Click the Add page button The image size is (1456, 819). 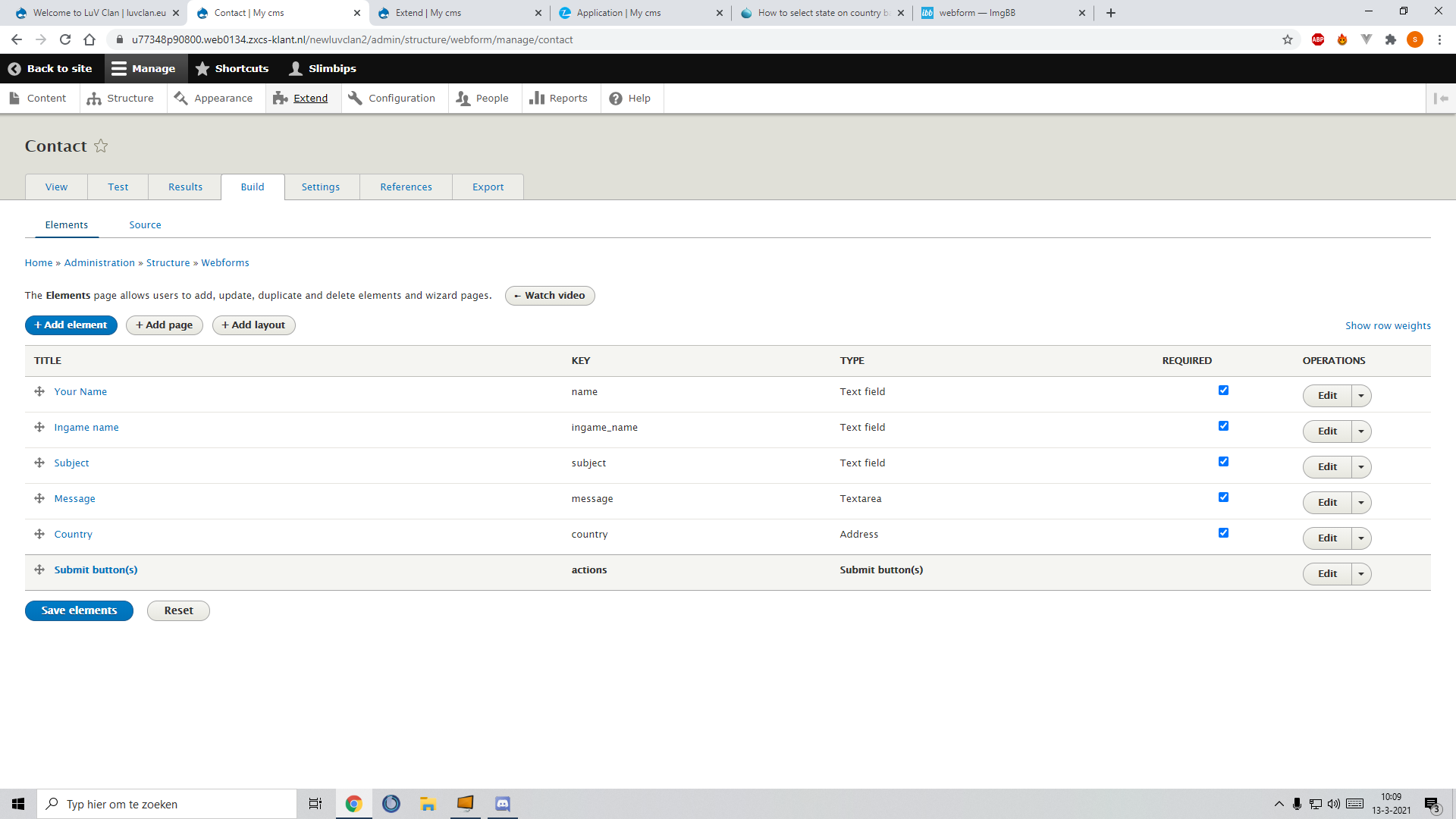coord(165,325)
